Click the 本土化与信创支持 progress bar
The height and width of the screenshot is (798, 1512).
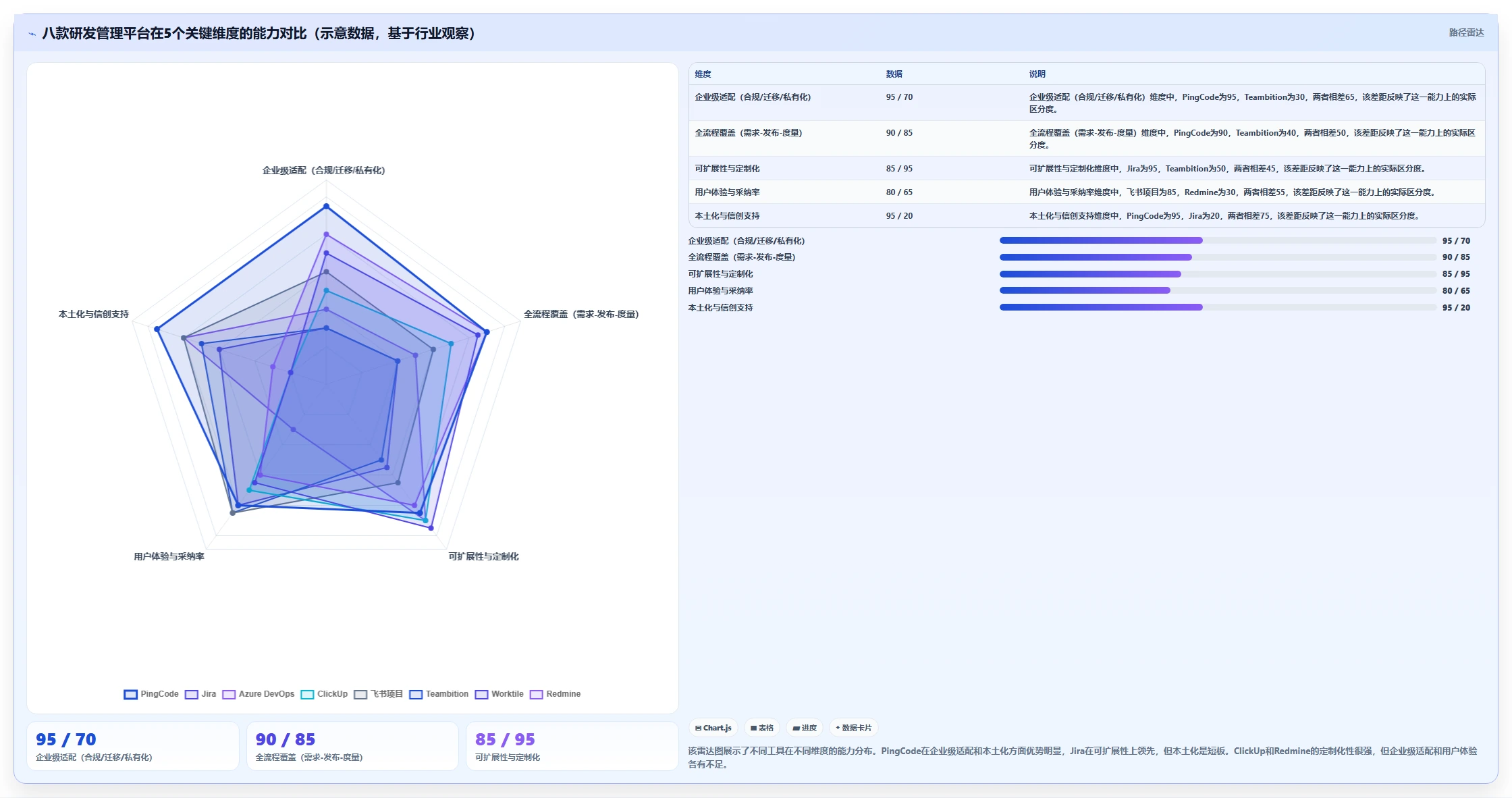coord(1218,307)
